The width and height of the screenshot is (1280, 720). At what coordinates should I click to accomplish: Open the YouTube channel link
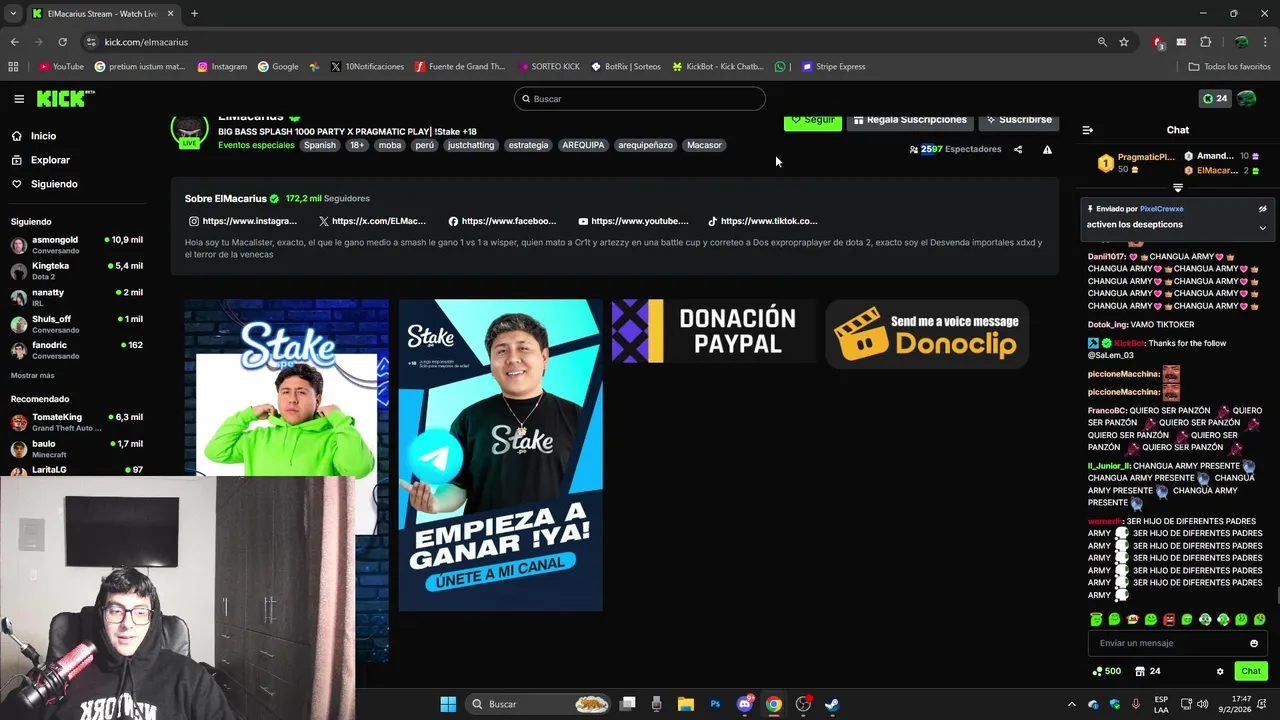[632, 221]
